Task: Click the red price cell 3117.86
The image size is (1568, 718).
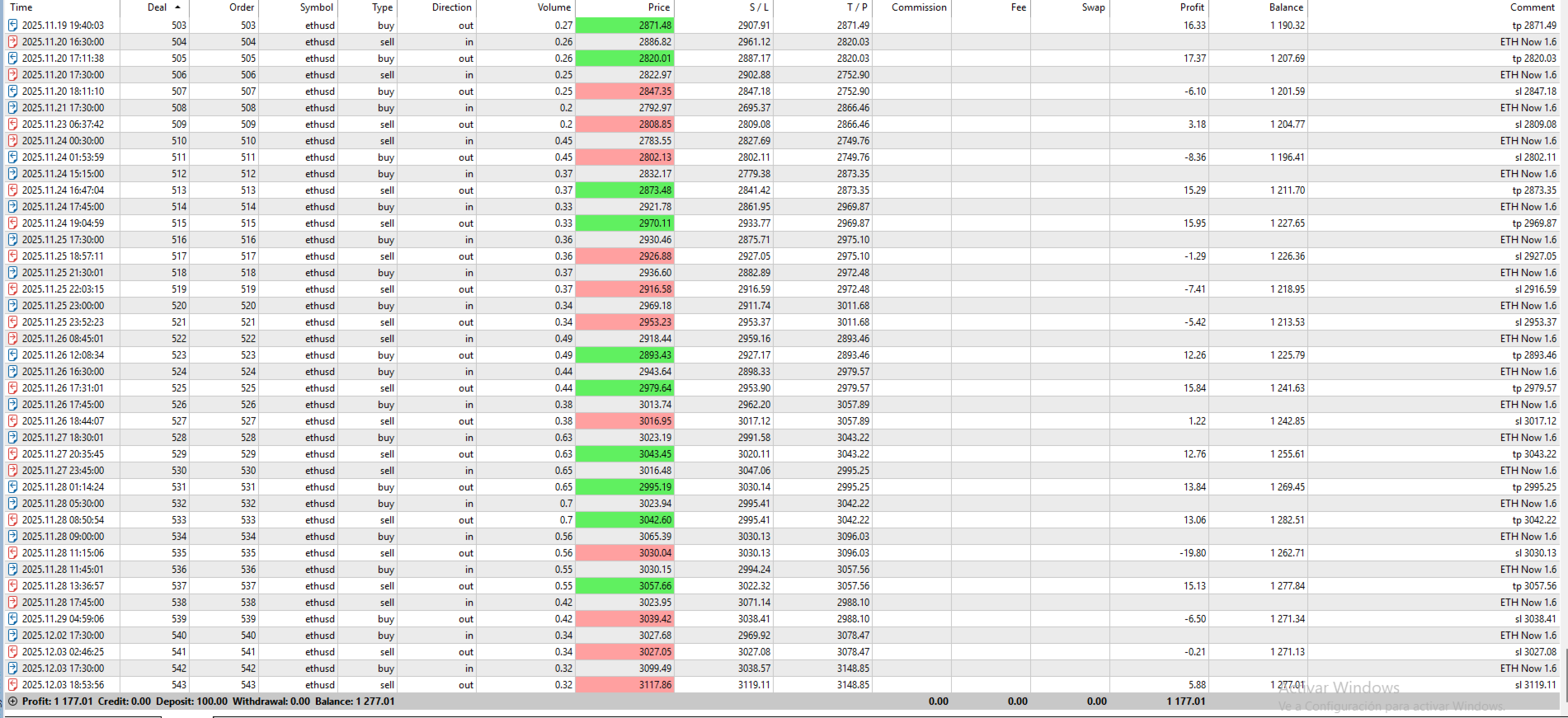Action: coord(624,685)
